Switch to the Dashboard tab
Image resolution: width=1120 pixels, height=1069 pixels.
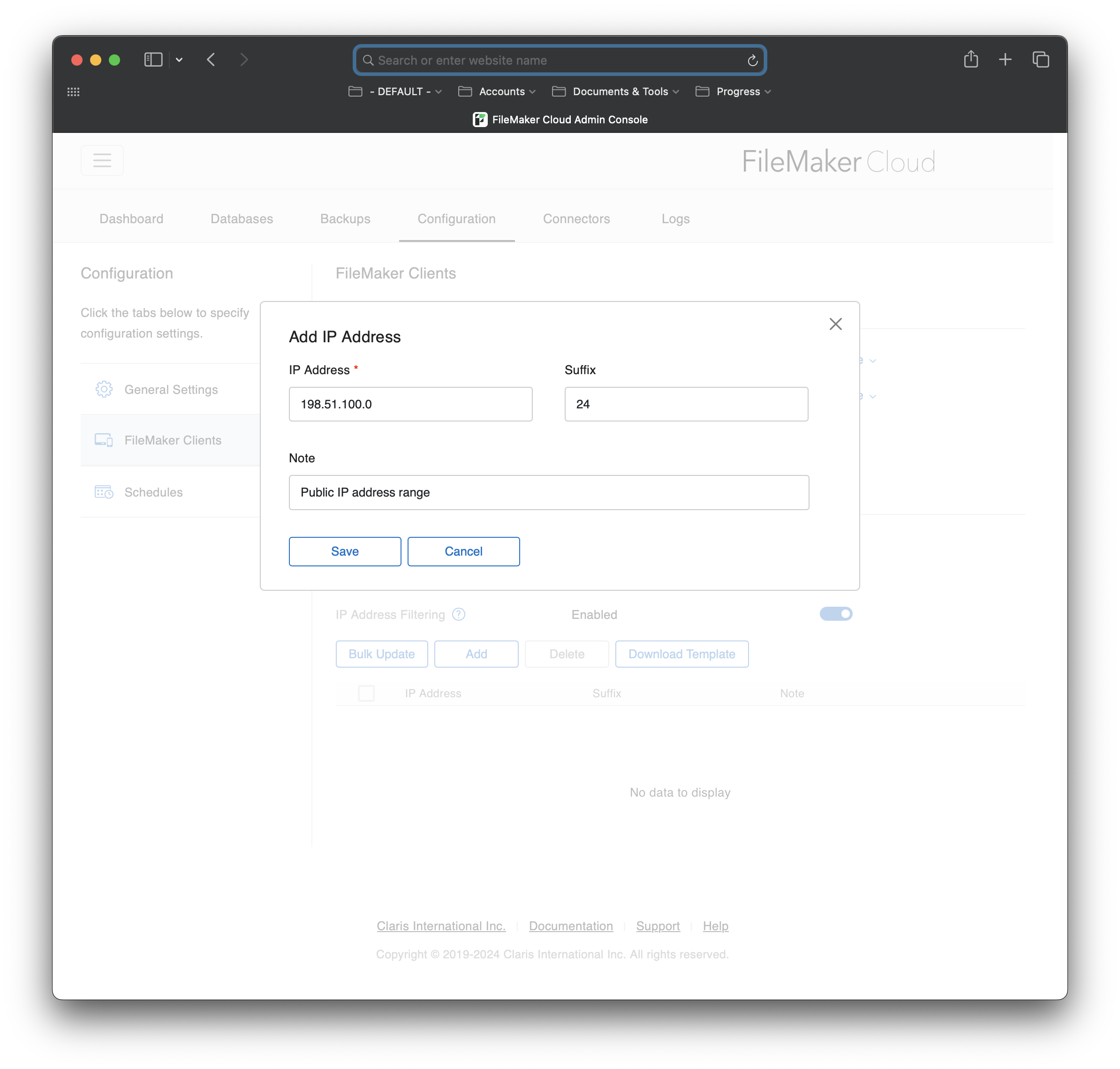click(x=131, y=219)
